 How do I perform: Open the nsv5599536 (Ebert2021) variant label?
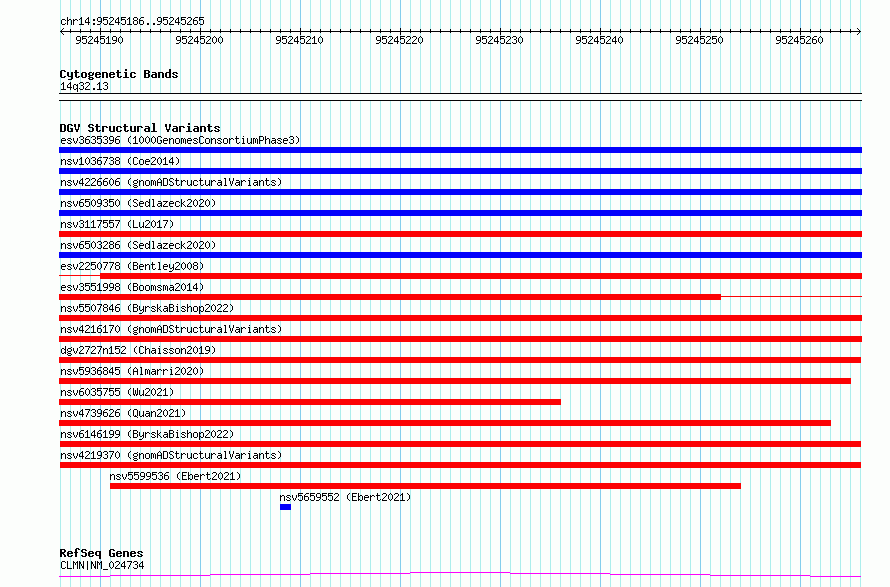click(x=175, y=476)
